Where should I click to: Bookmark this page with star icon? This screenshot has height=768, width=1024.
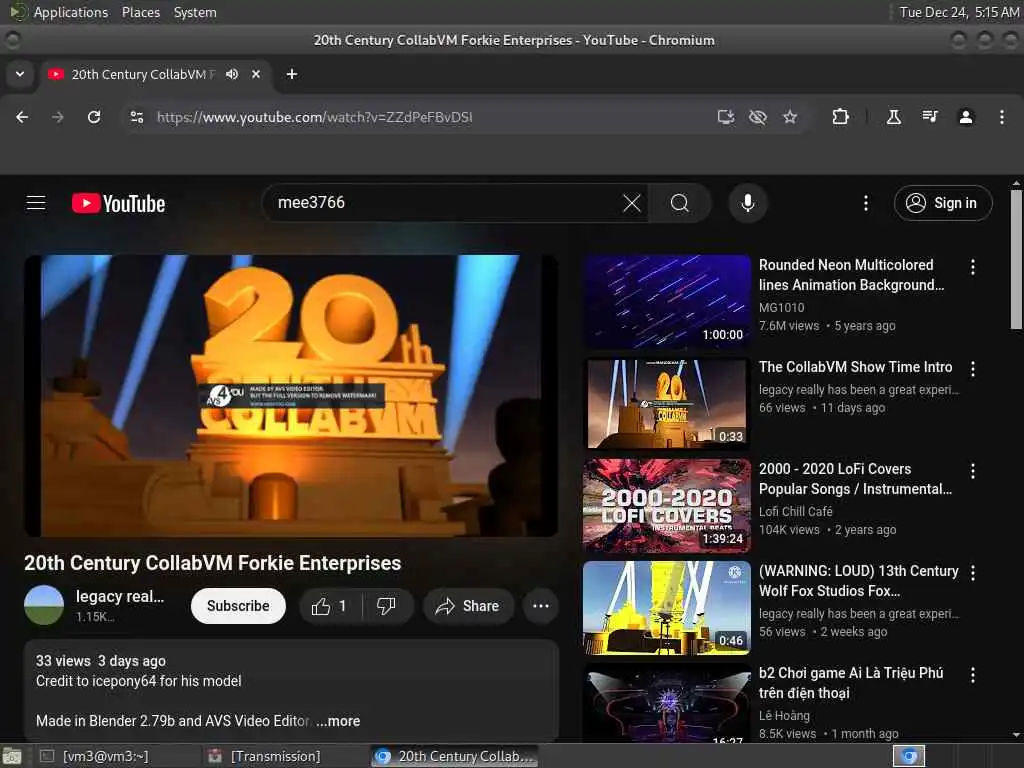point(790,117)
